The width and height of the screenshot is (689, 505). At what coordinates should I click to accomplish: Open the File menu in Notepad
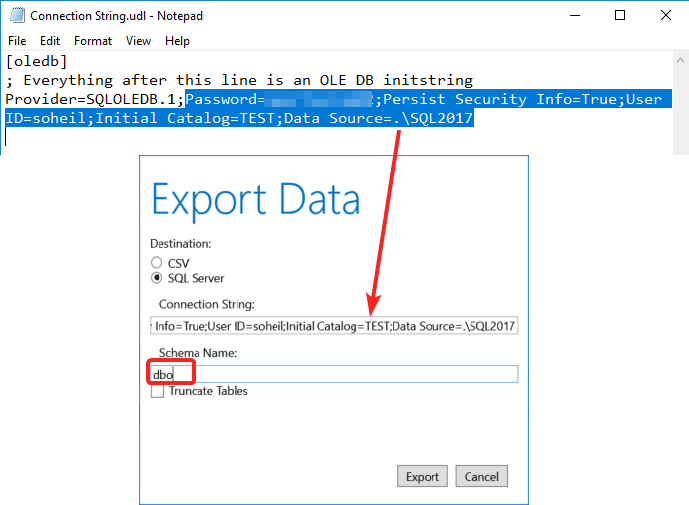click(x=17, y=41)
